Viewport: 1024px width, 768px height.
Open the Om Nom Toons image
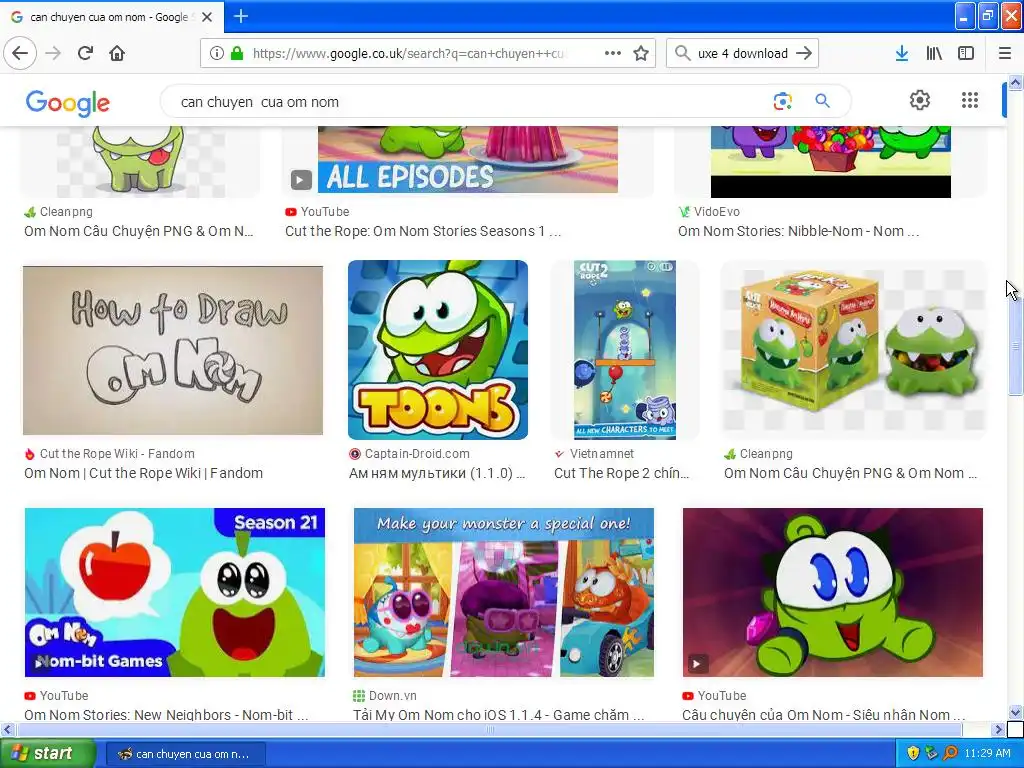point(438,350)
